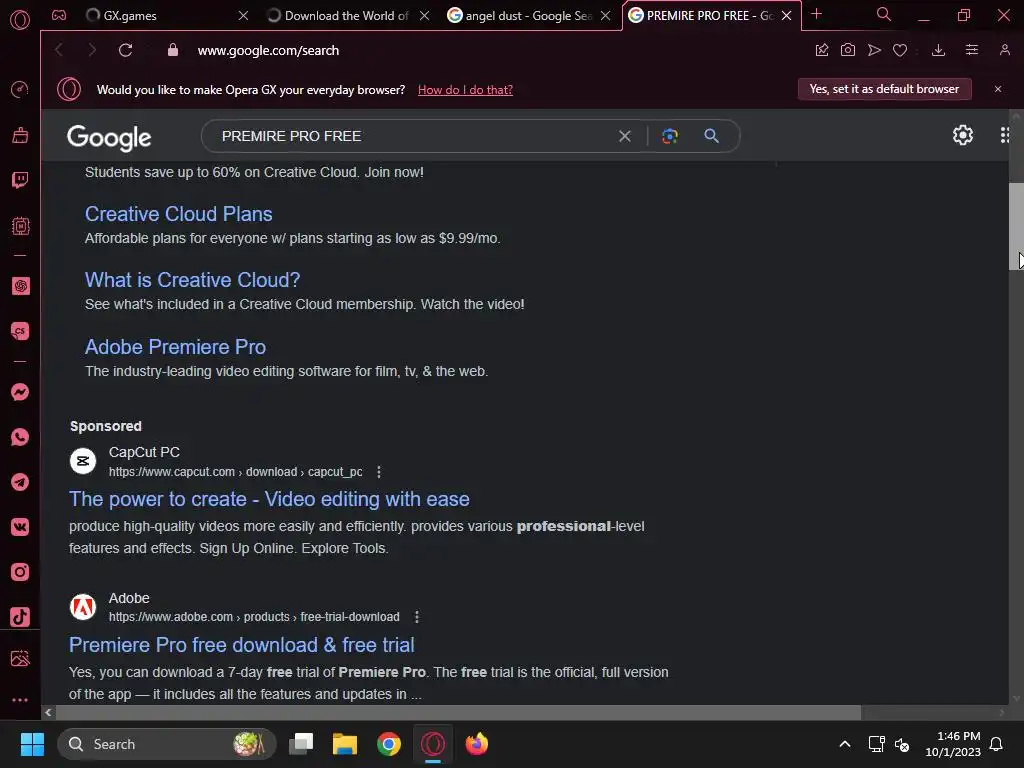Screen dimensions: 1024x768
Task: Dismiss the default browser banner
Action: click(997, 89)
